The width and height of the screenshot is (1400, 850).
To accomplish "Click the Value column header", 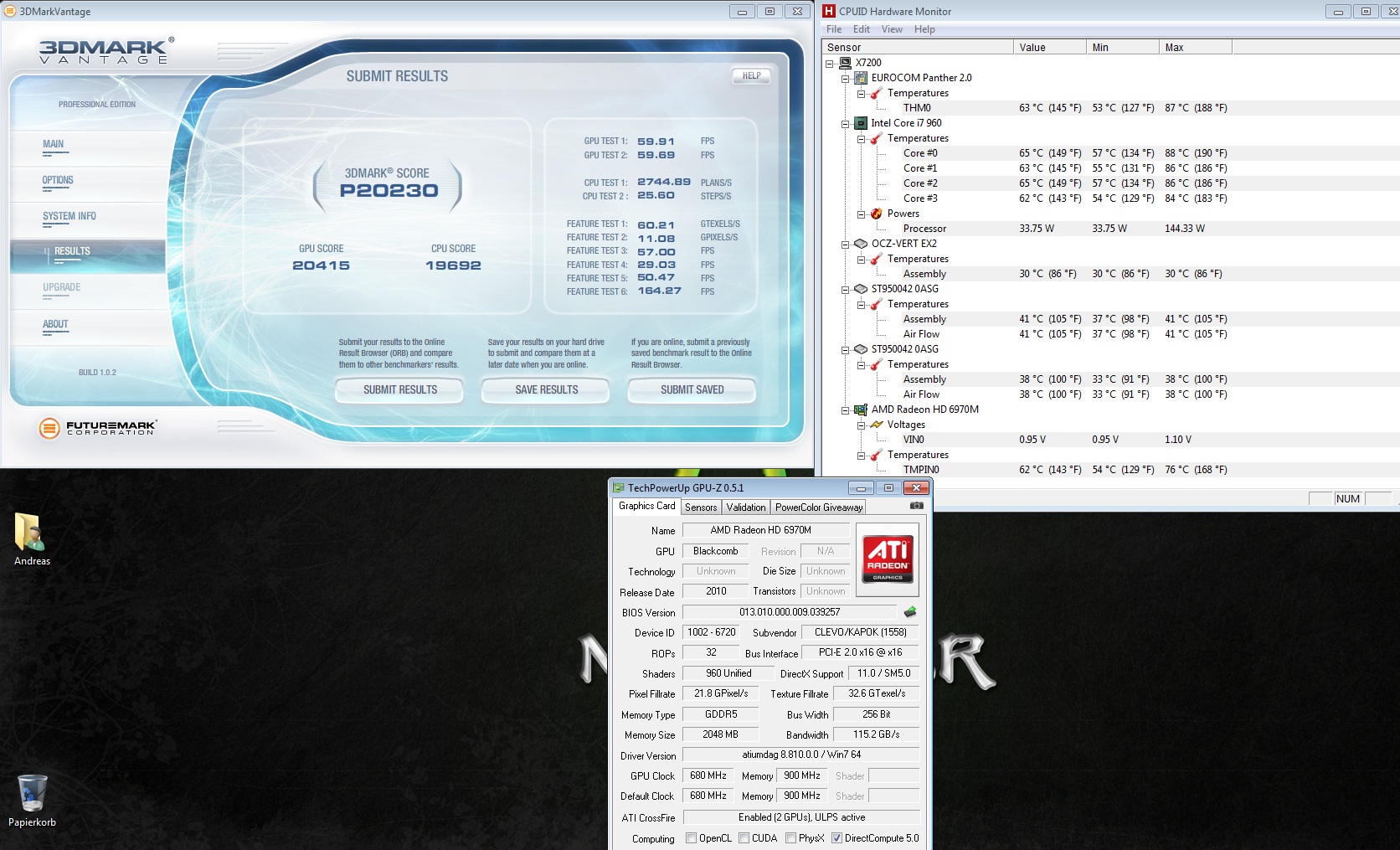I will pos(1050,48).
